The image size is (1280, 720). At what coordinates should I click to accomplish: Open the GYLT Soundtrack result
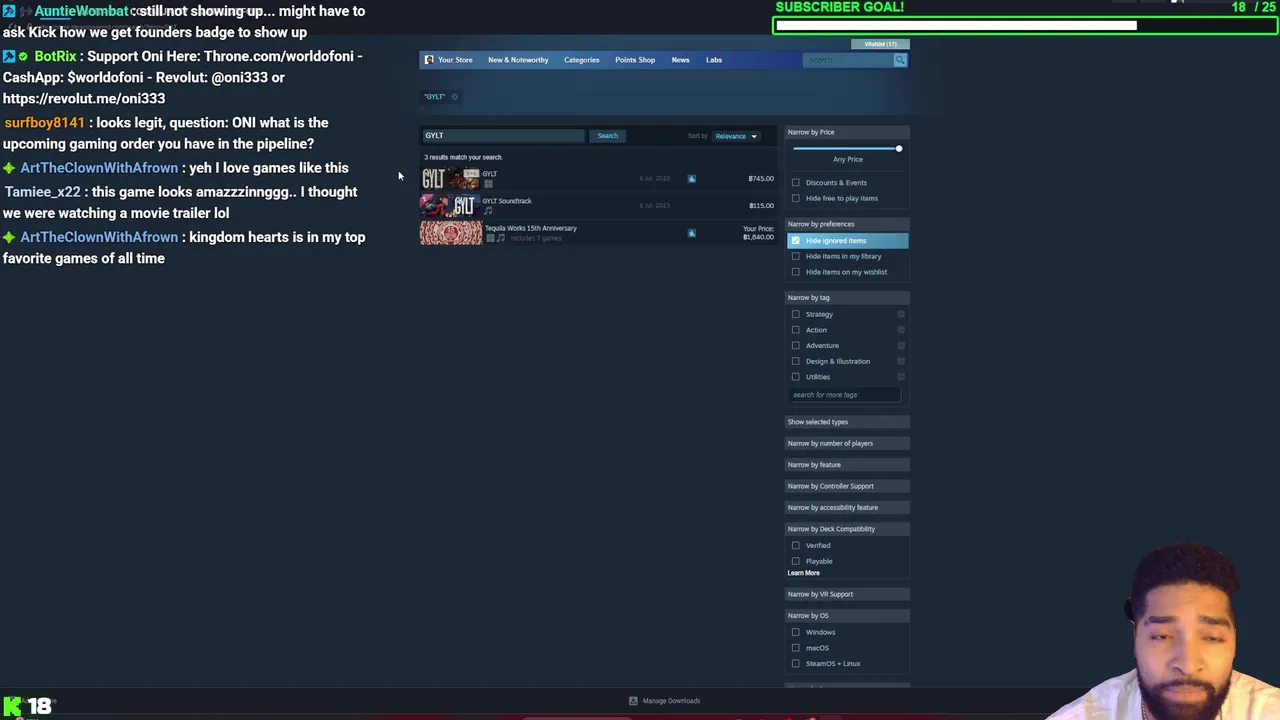tap(597, 206)
